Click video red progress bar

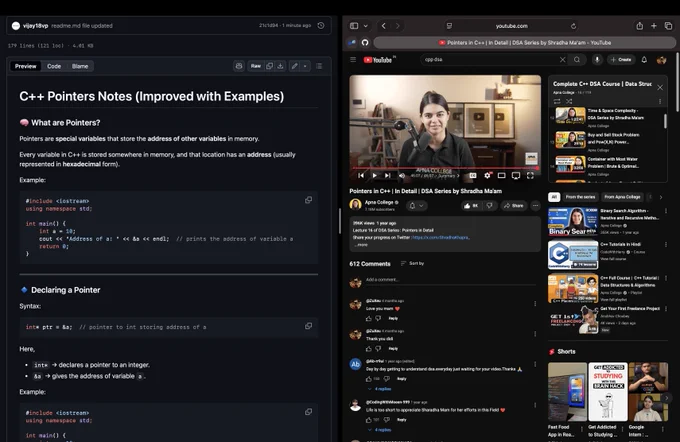coord(445,168)
